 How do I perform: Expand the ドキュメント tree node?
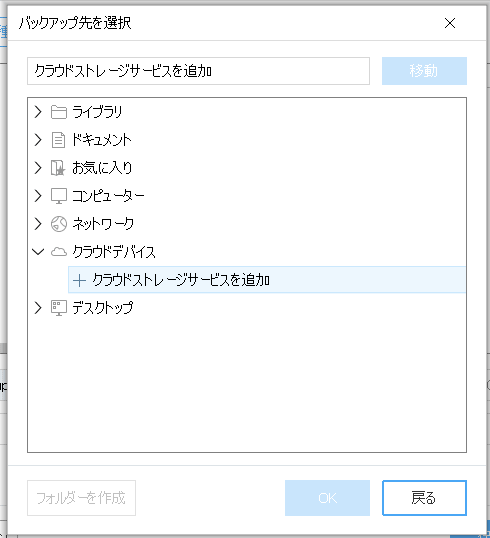(38, 140)
